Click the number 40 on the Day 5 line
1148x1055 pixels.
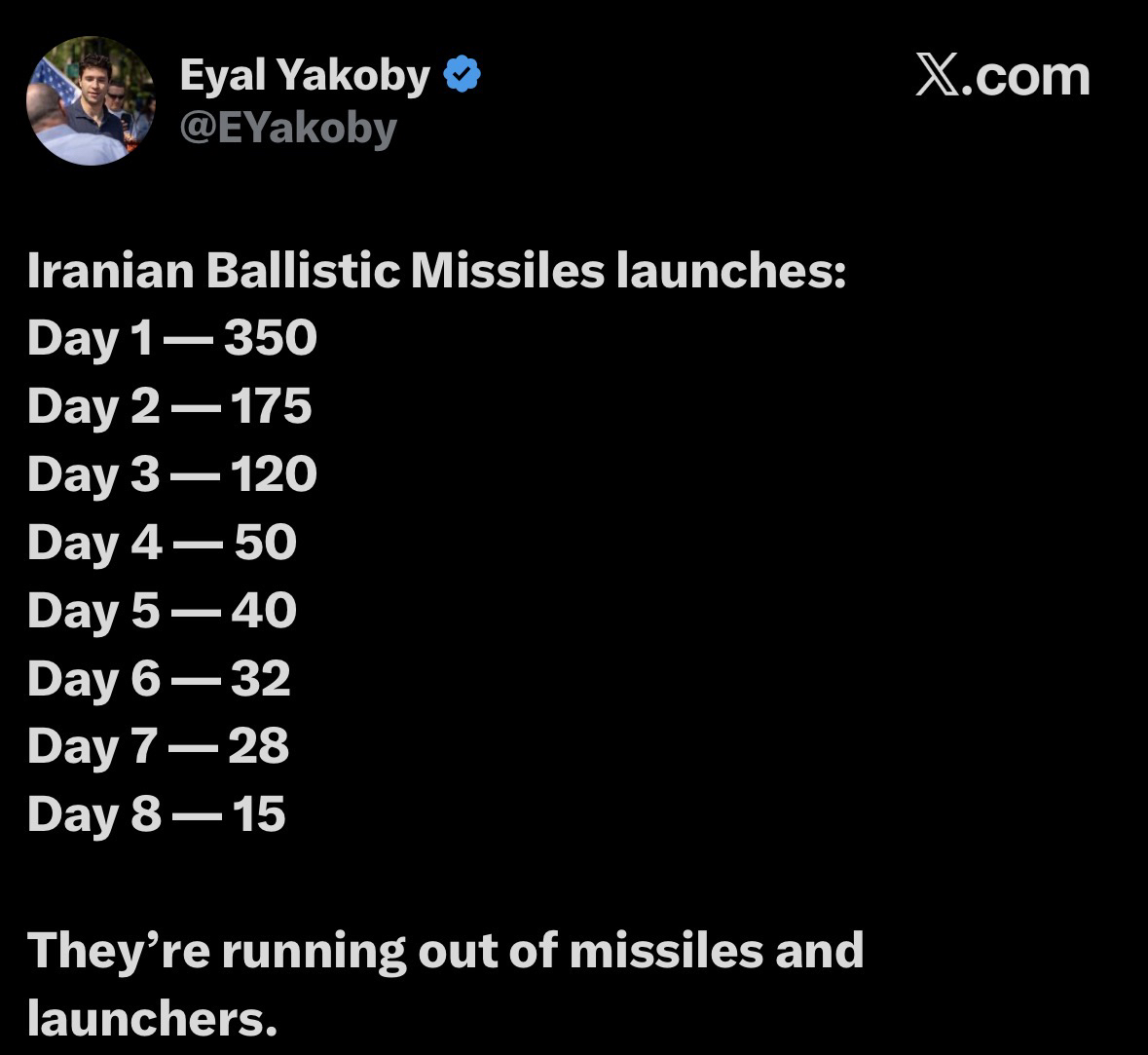click(x=264, y=611)
